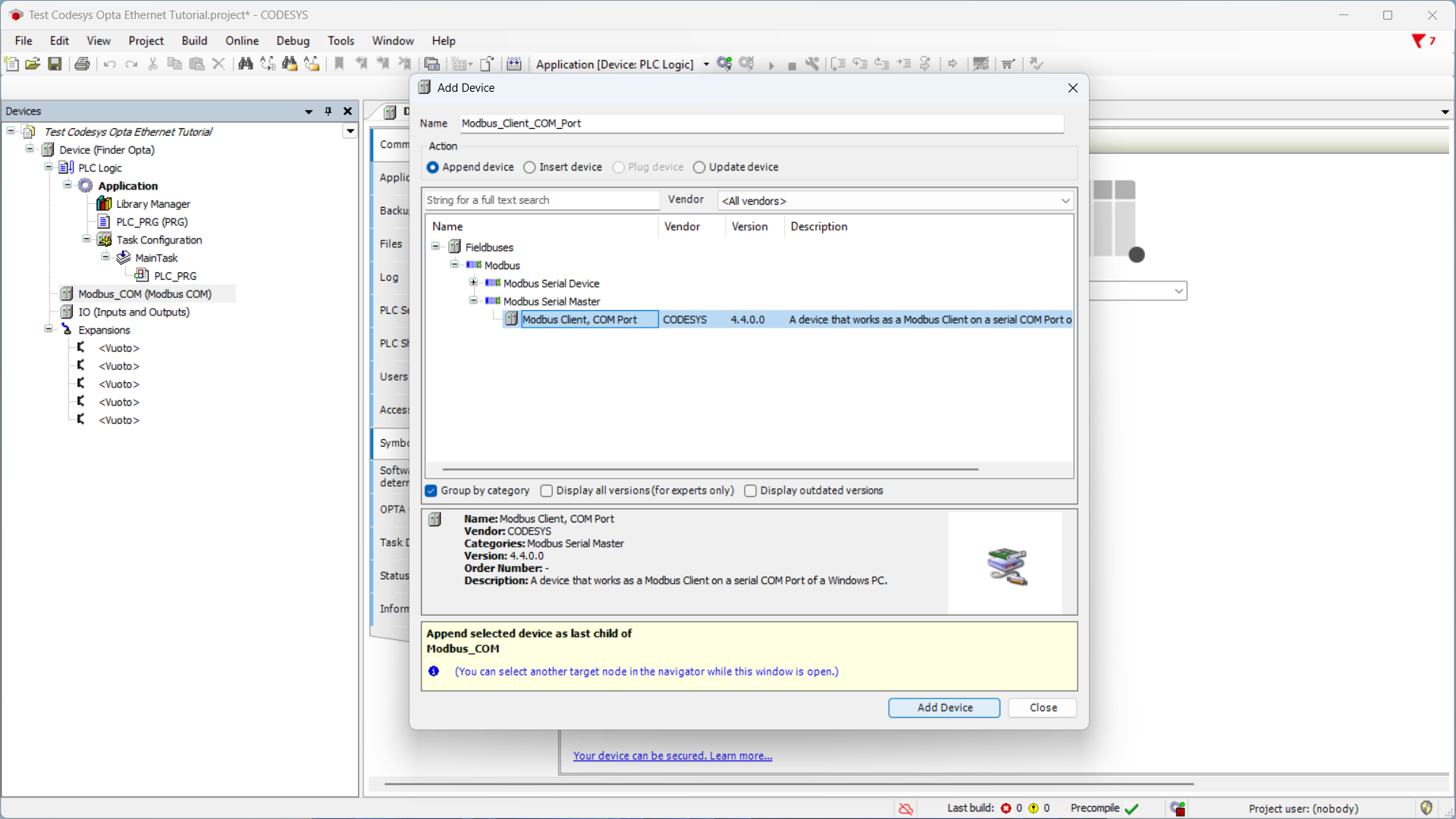Select the Insert device radio button
Viewport: 1456px width, 819px height.
530,168
